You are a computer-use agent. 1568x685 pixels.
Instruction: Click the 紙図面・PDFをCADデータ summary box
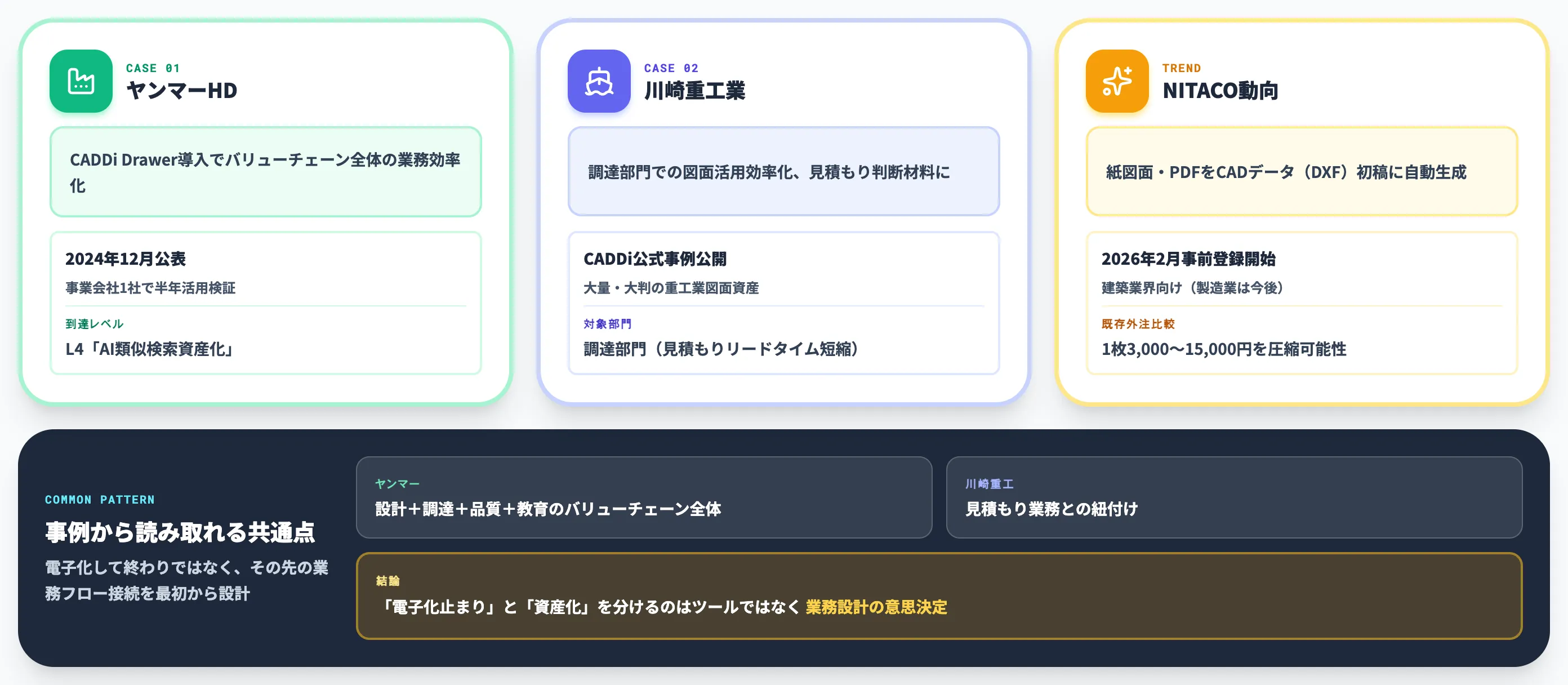coord(1302,172)
